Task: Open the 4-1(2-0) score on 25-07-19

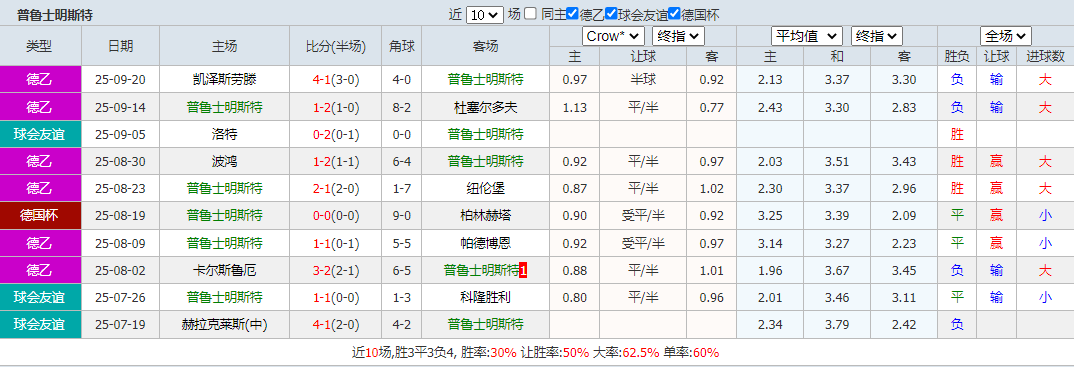Action: (x=336, y=325)
